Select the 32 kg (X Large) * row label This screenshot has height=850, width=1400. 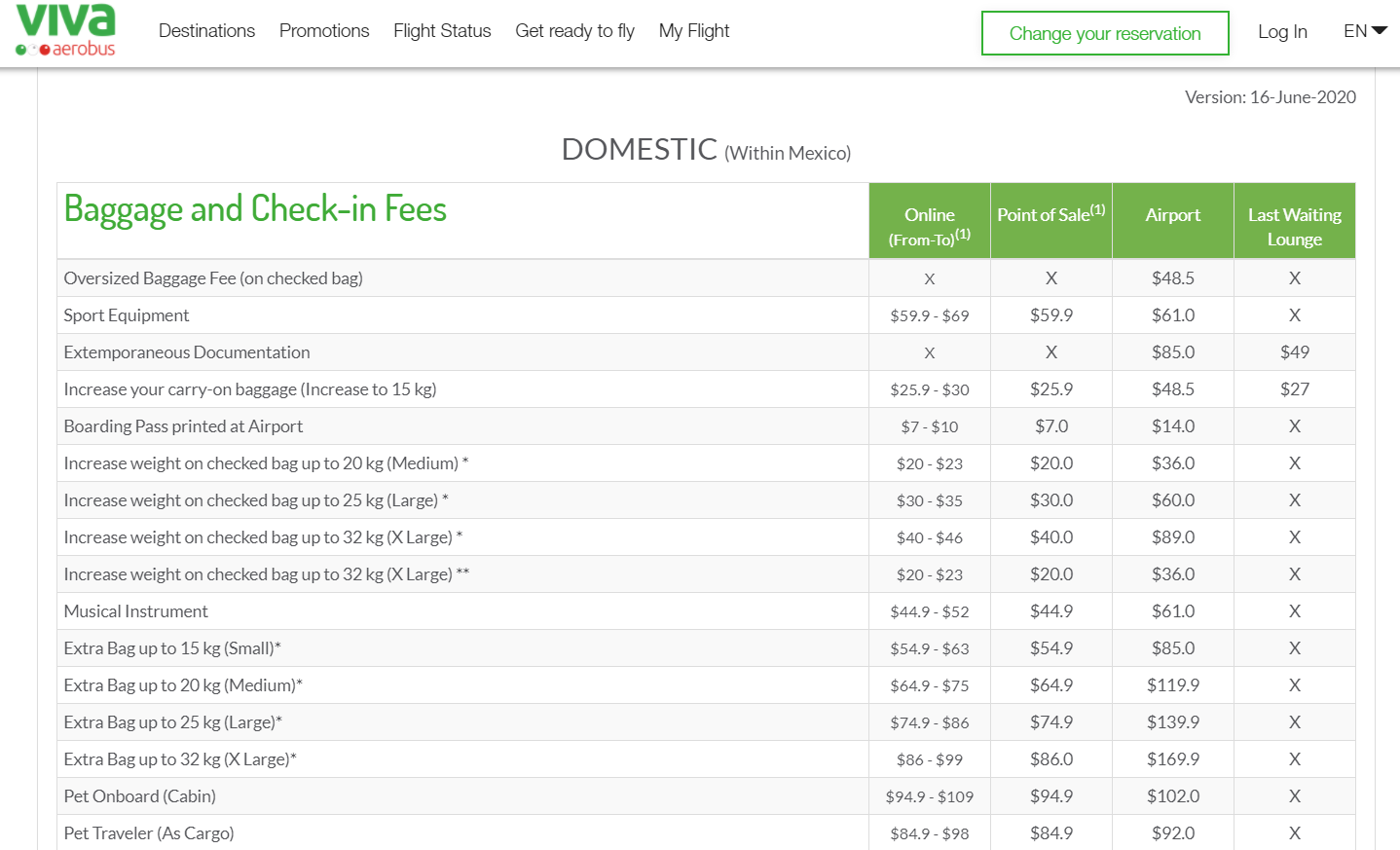pos(263,537)
